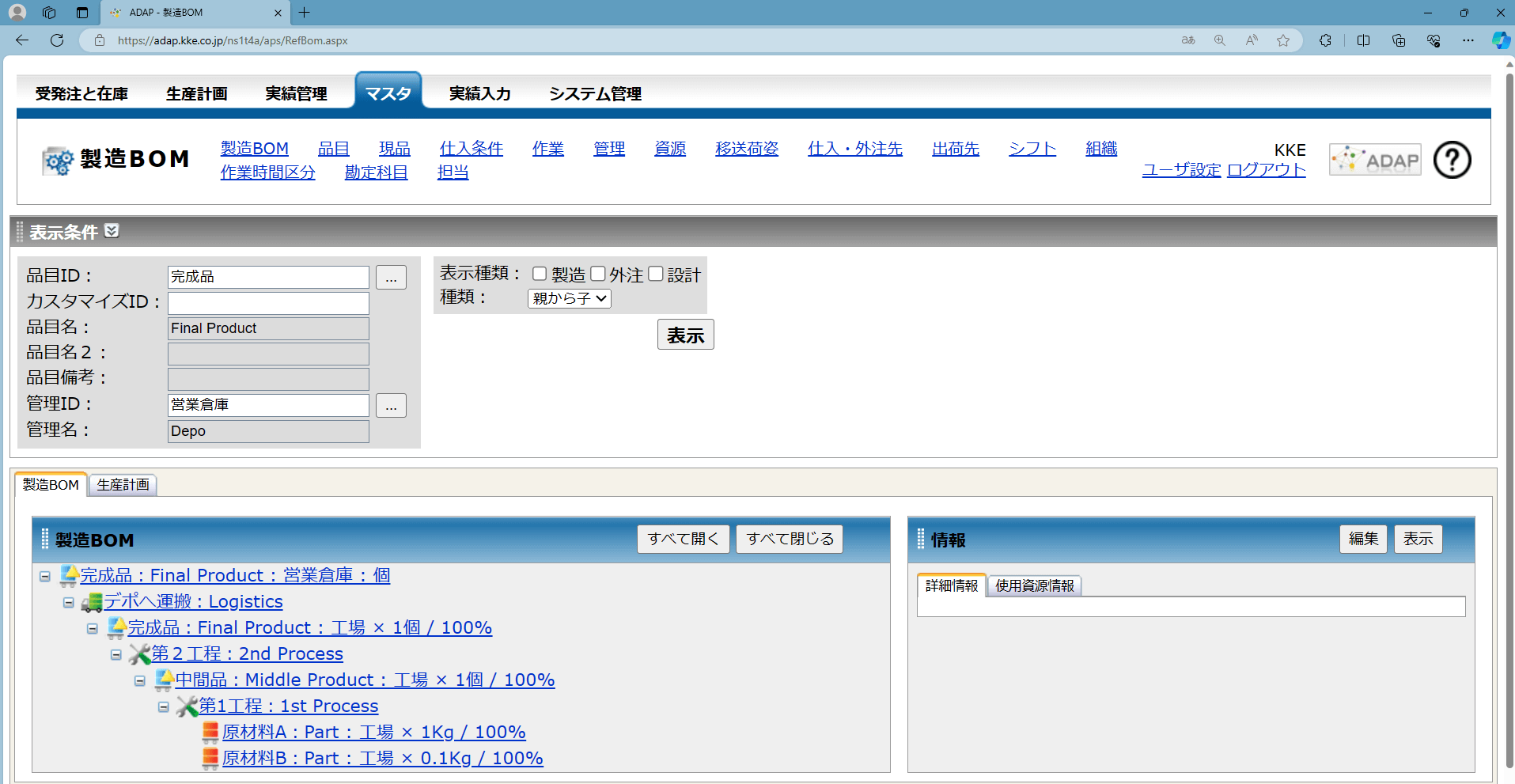Click the tools icon beside 第1工程
The image size is (1515, 784).
coord(187,706)
